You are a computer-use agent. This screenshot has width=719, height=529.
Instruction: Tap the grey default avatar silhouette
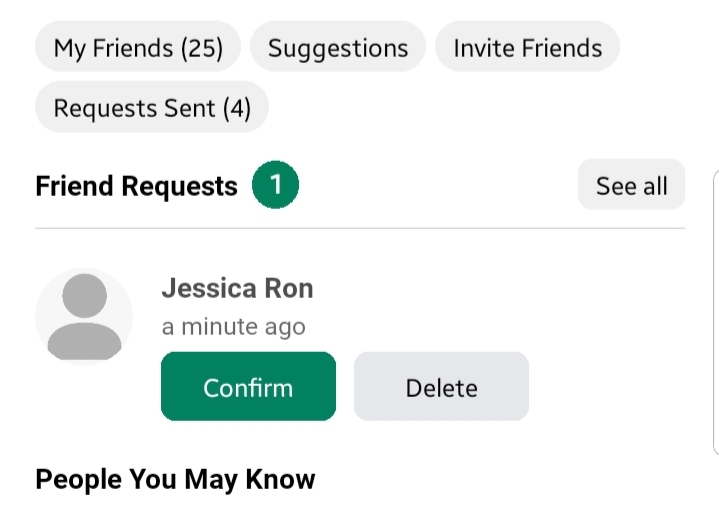coord(84,316)
